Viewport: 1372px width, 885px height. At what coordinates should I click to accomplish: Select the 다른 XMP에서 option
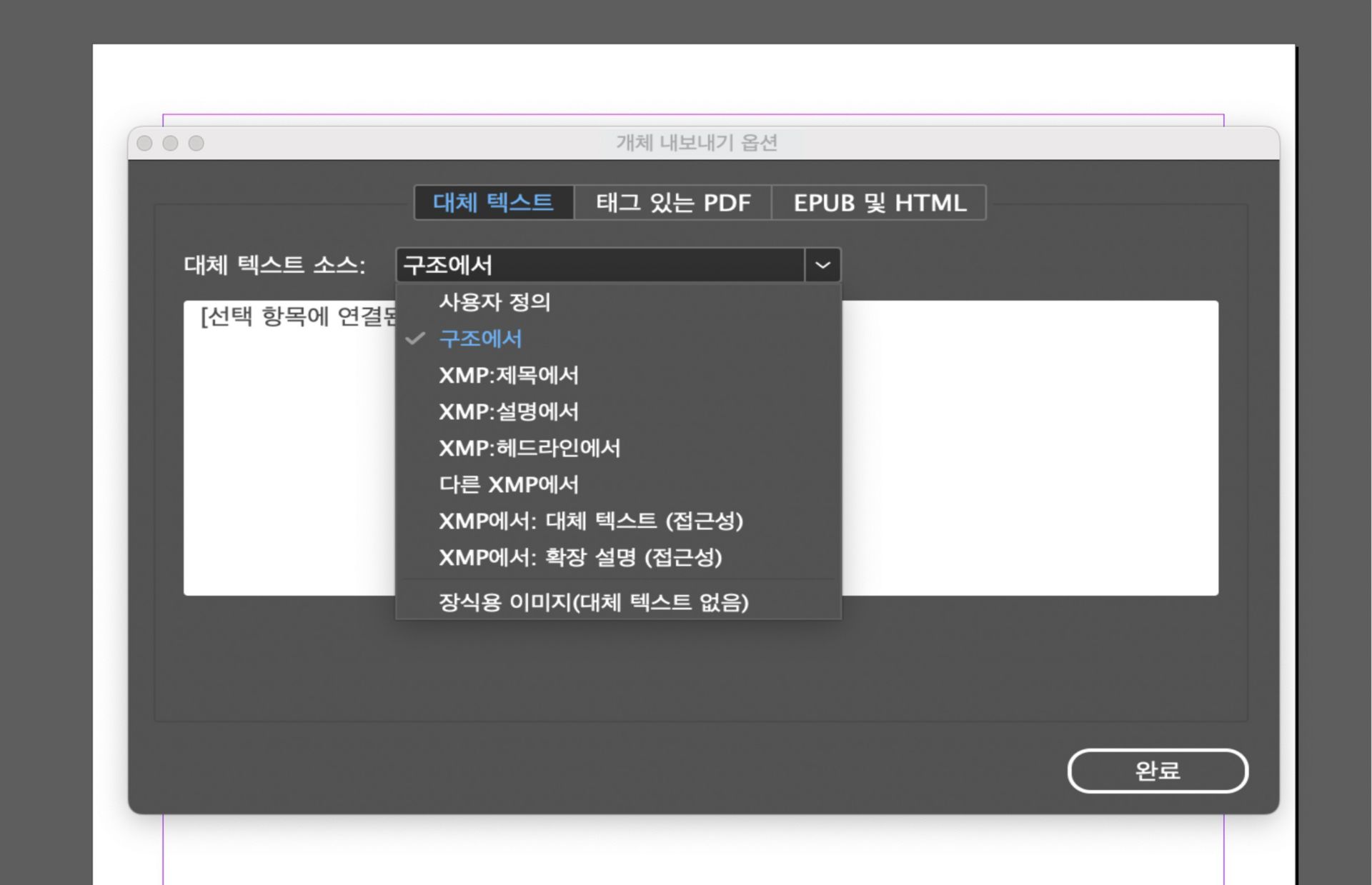(508, 485)
